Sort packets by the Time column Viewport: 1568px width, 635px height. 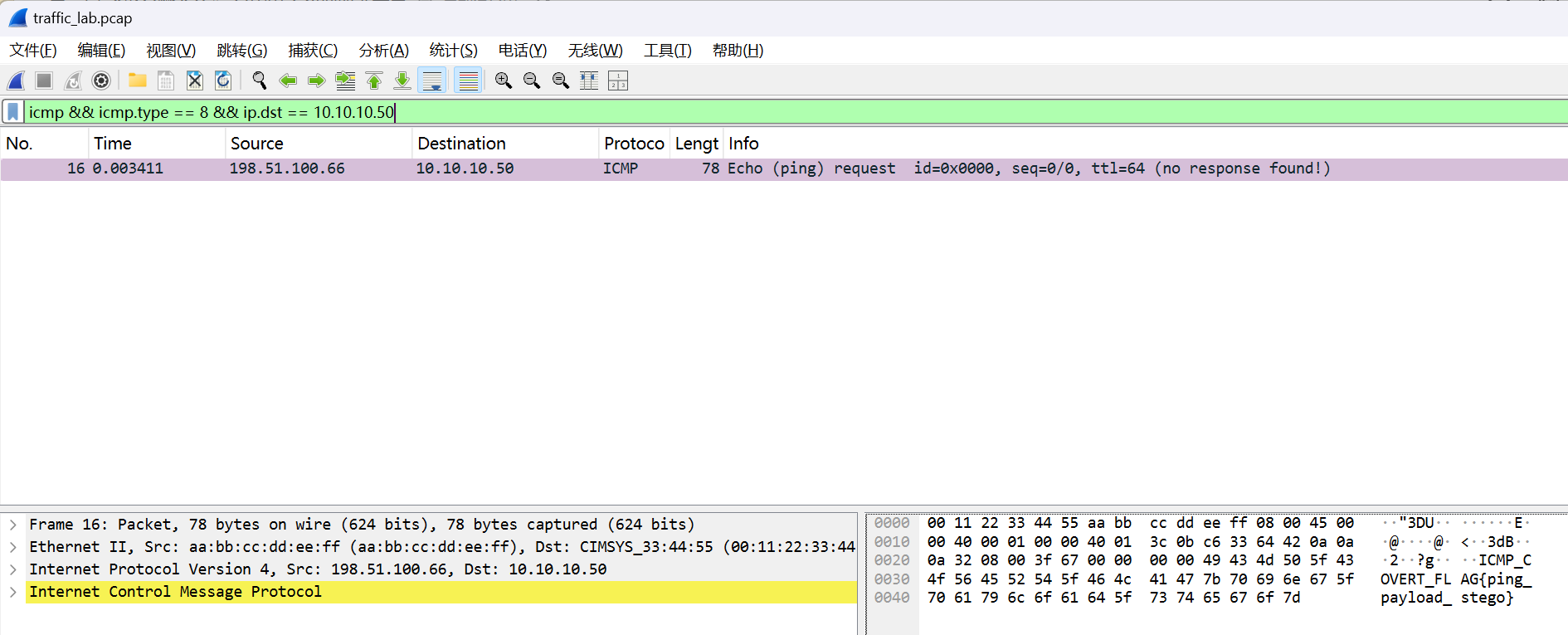tap(157, 144)
